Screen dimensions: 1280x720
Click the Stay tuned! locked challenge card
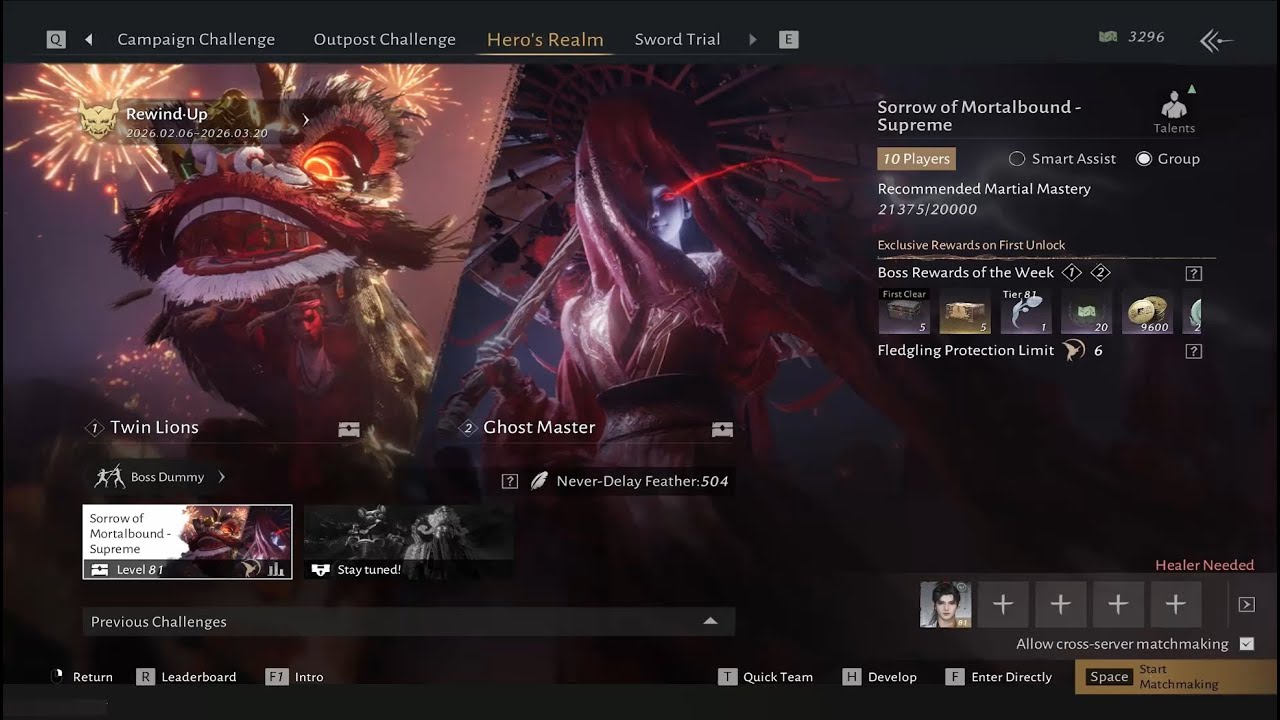click(409, 542)
